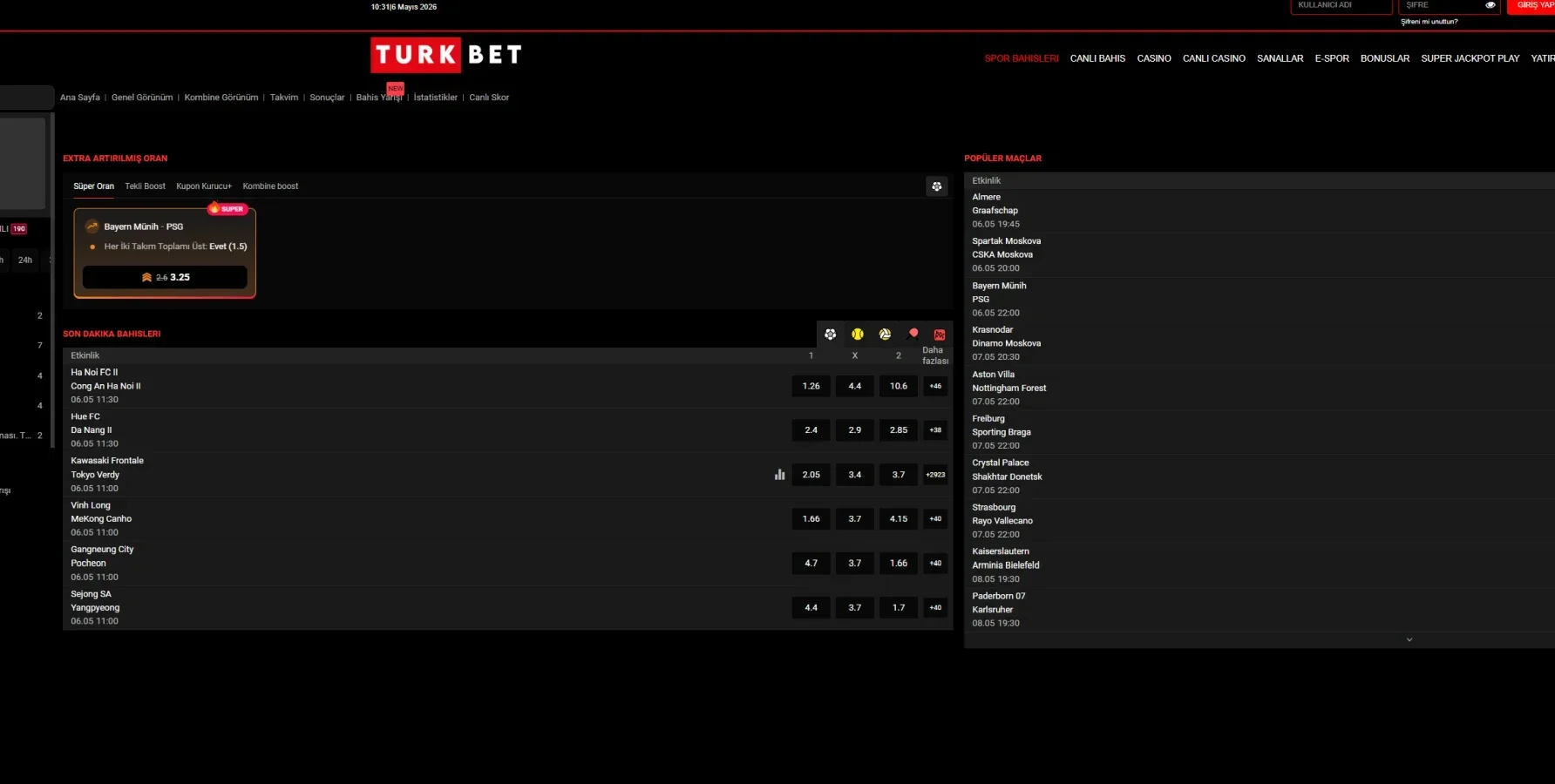
Task: Click the Kullanıcı Adı input field
Action: pyautogui.click(x=1341, y=6)
